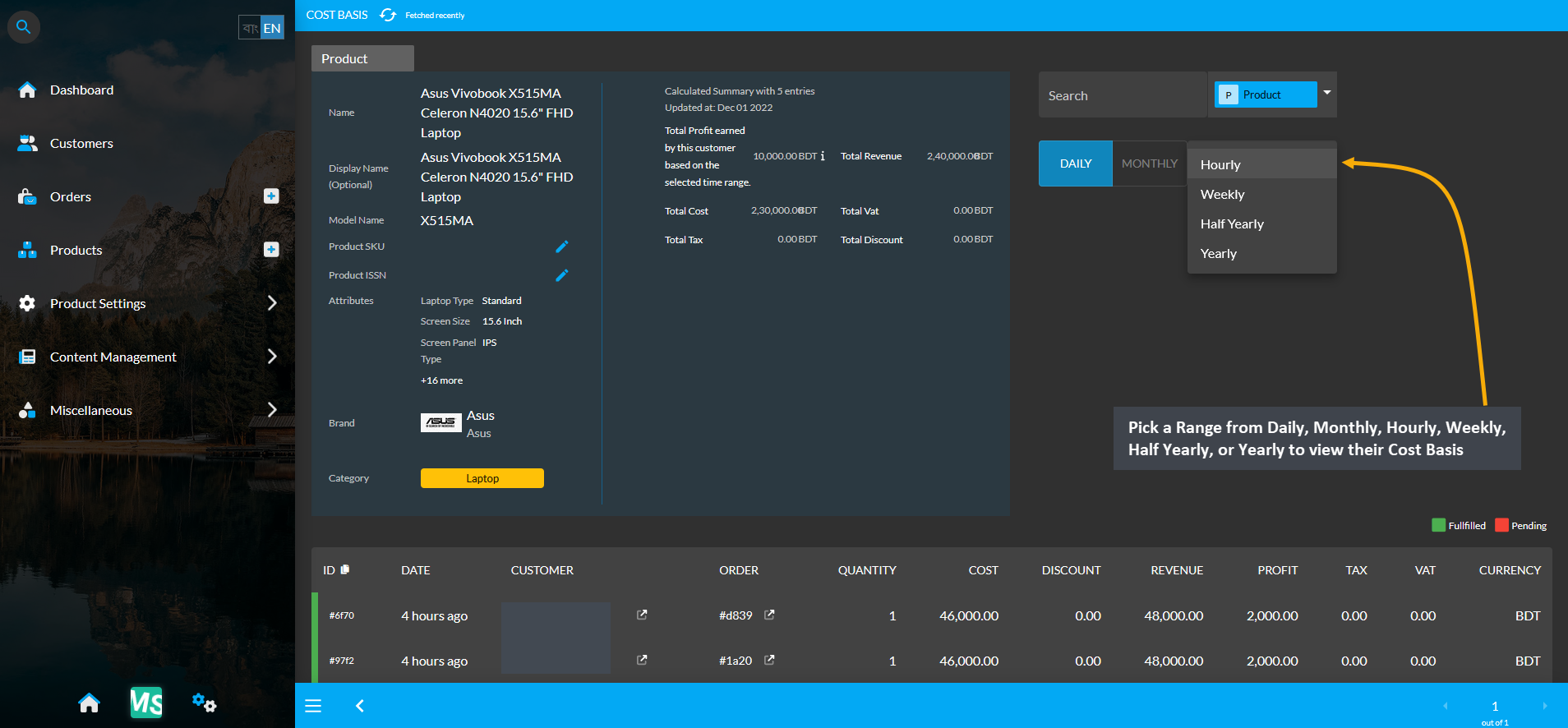The width and height of the screenshot is (1568, 728).
Task: Click the Asus brand logo
Action: (x=441, y=422)
